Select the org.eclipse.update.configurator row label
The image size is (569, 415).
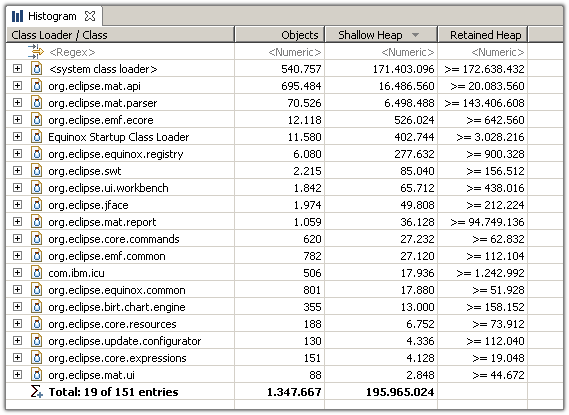(124, 341)
